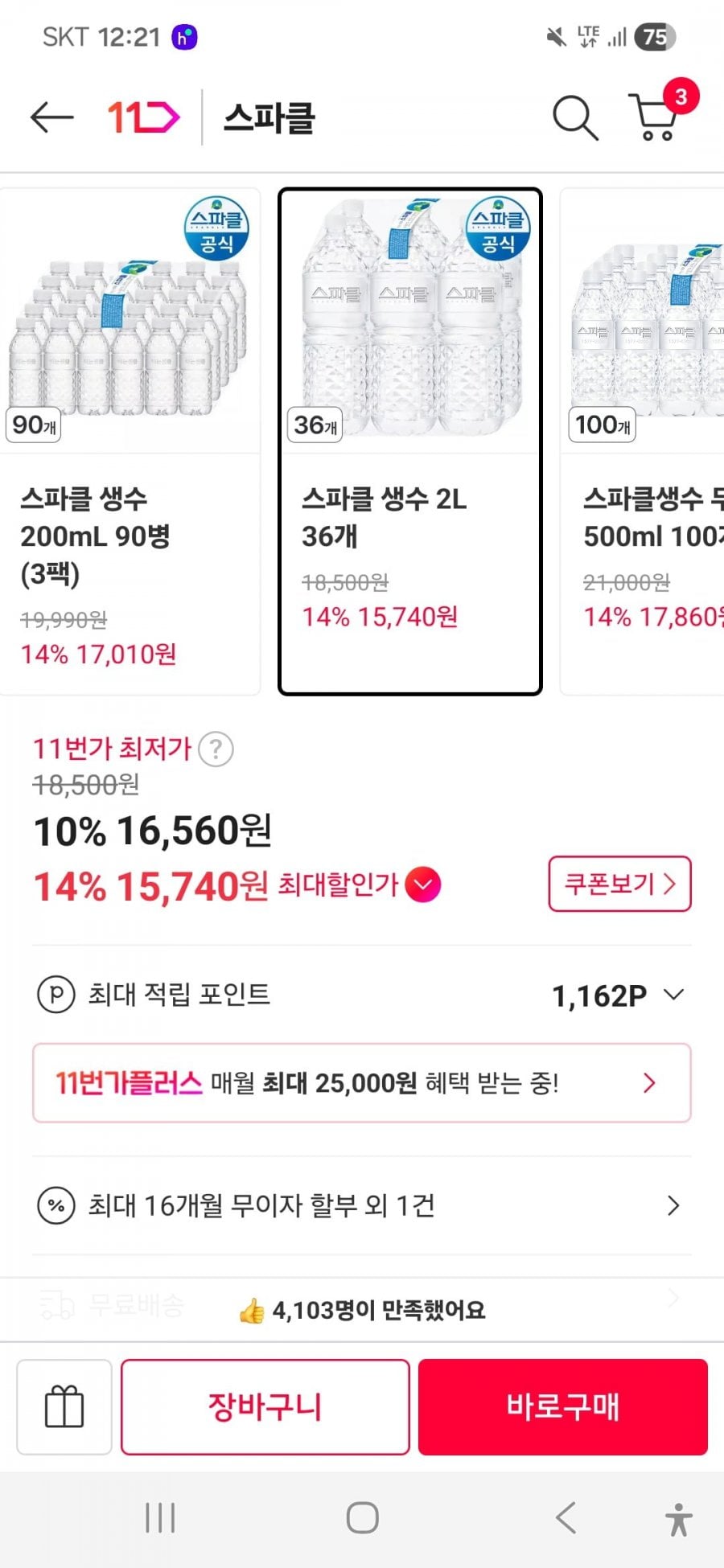Open the 11st home logo
The height and width of the screenshot is (1568, 724).
pyautogui.click(x=143, y=117)
